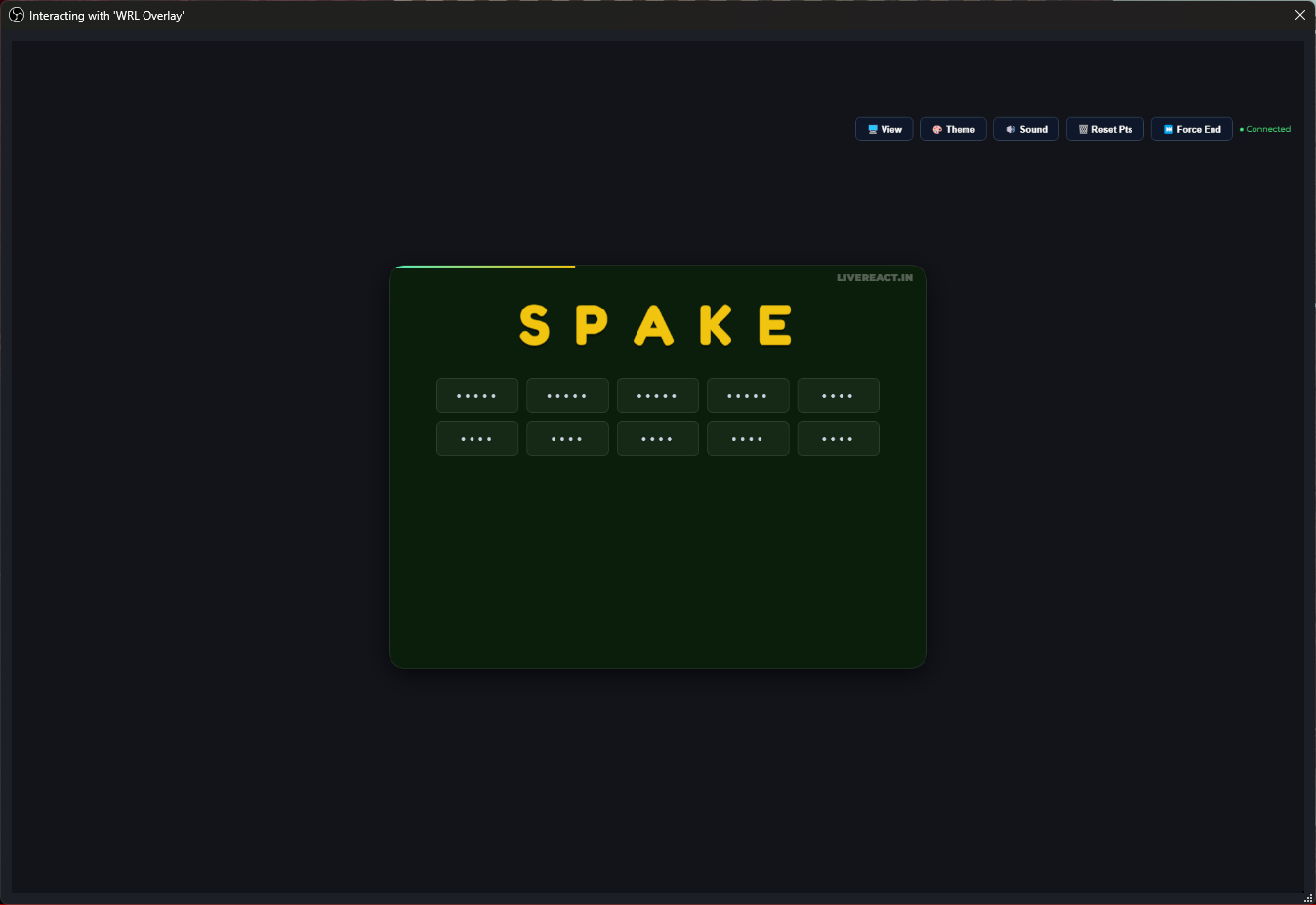Screen dimensions: 1316x905
Task: Click the LIVEREACT.IN watermark text
Action: pos(874,278)
